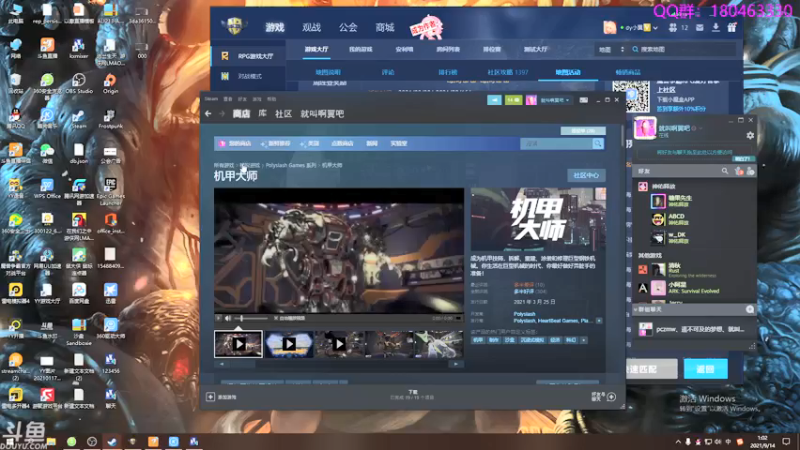The width and height of the screenshot is (800, 450).
Task: Show hidden tray icons chevron on taskbar
Action: [x=678, y=442]
